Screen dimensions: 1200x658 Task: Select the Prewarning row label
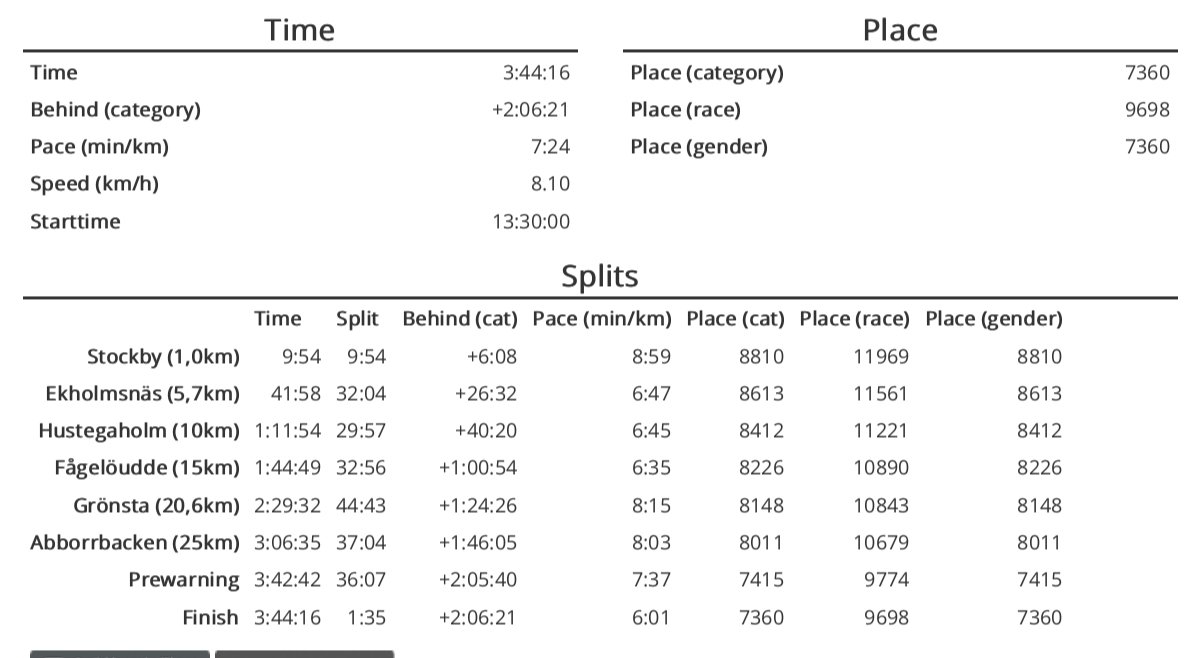(x=184, y=580)
